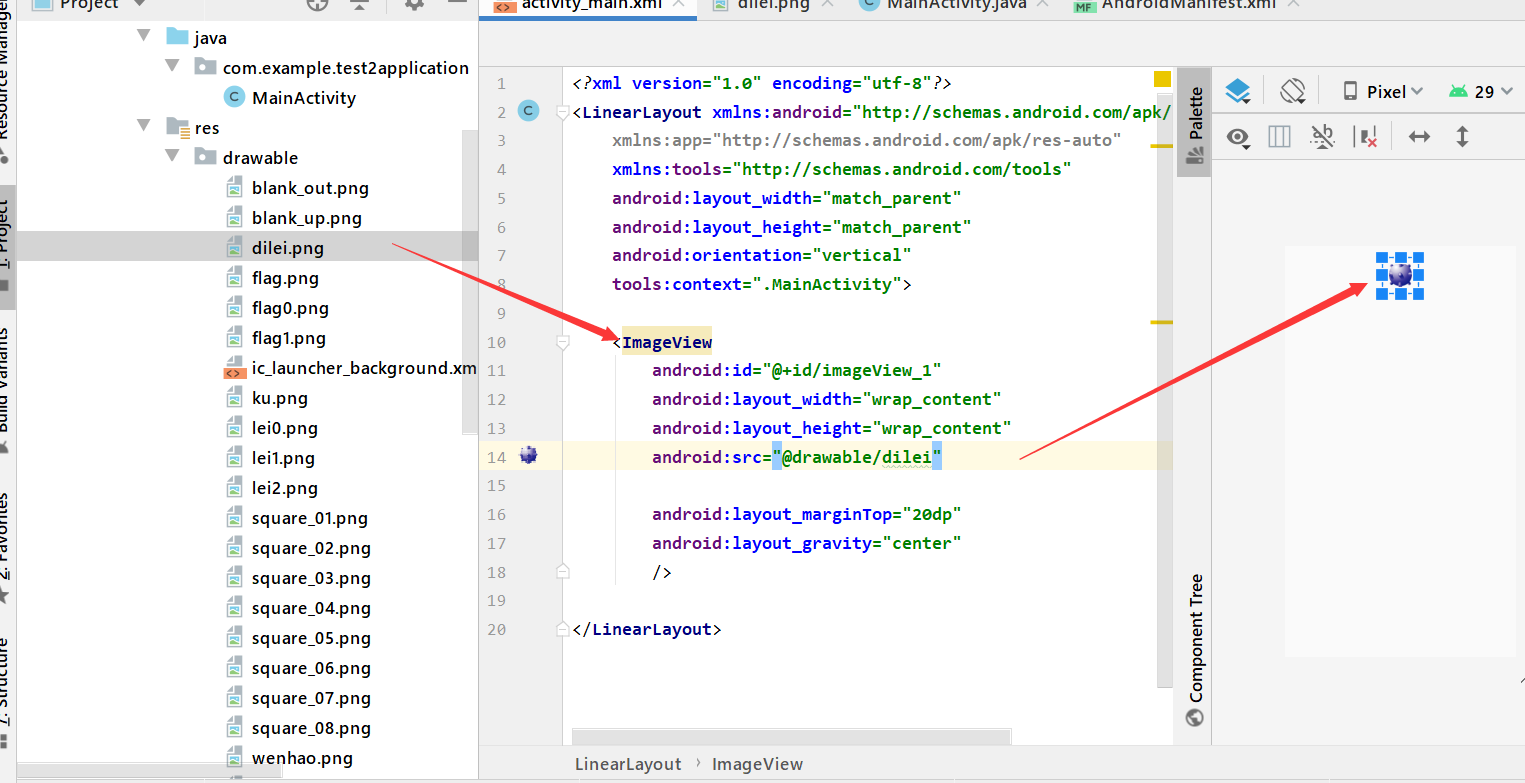Click the Collapse All icon in Project panel
1525x783 pixels.
pyautogui.click(x=360, y=4)
